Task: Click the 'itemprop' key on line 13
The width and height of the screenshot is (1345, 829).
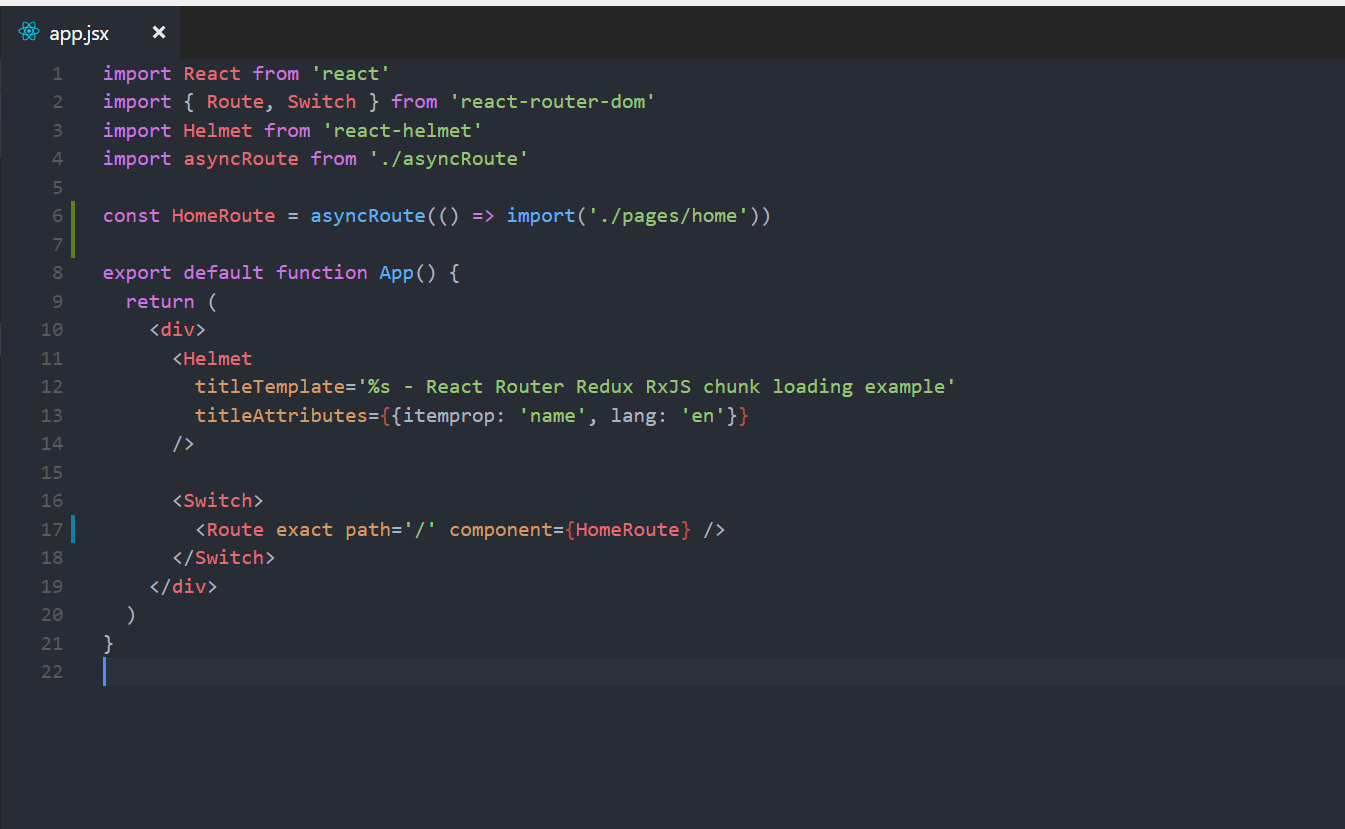Action: [x=449, y=416]
